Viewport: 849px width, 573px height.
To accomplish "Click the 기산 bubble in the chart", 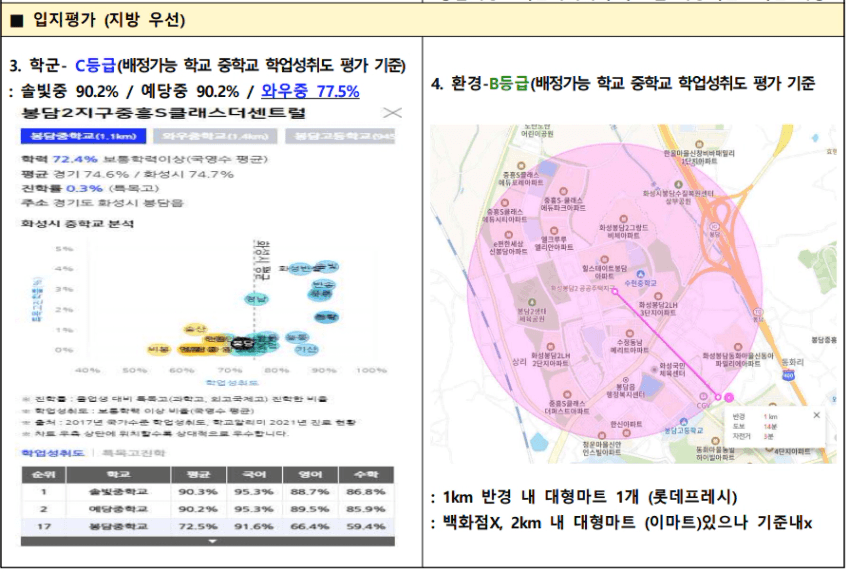I will [x=306, y=349].
